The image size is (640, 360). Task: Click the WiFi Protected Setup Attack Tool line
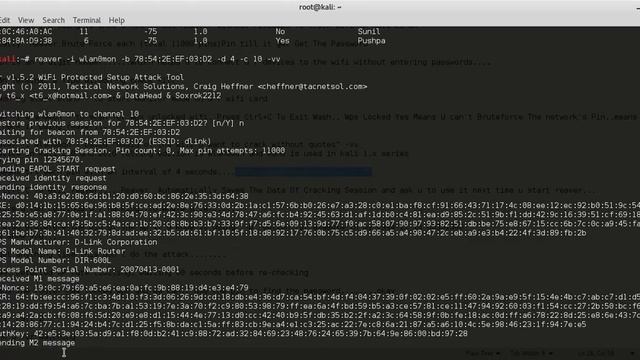pyautogui.click(x=92, y=77)
